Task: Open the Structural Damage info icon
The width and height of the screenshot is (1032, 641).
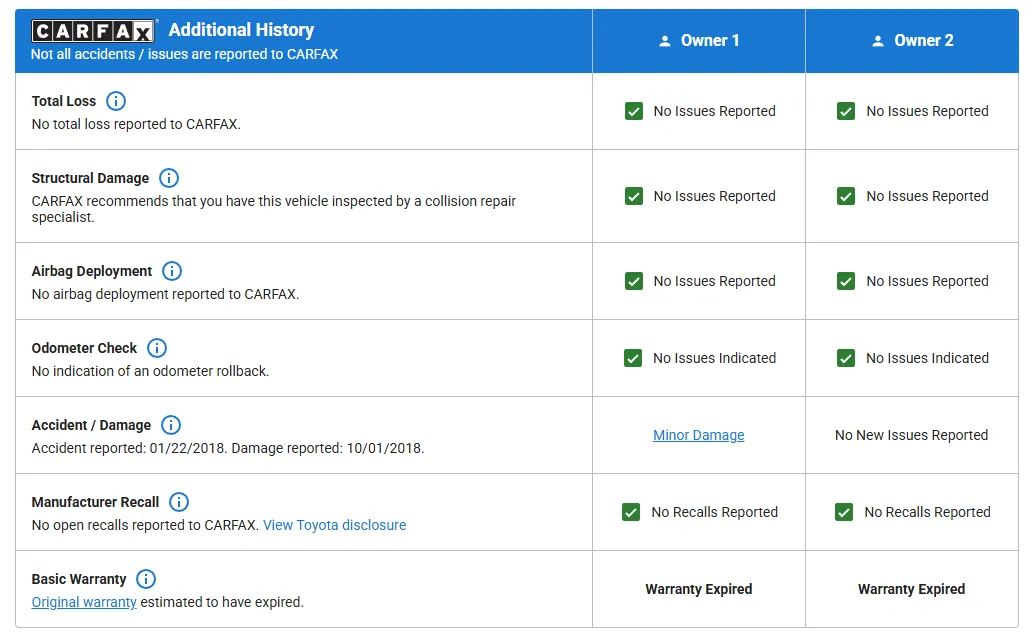Action: (169, 178)
